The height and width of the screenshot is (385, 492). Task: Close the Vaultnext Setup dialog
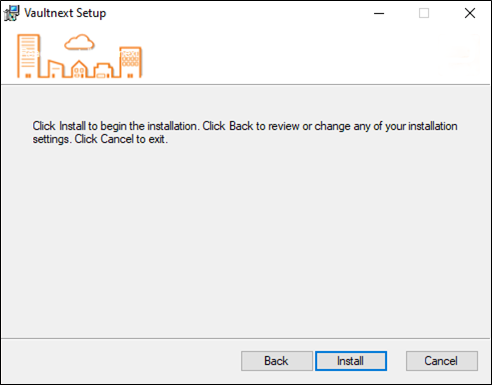coord(470,13)
